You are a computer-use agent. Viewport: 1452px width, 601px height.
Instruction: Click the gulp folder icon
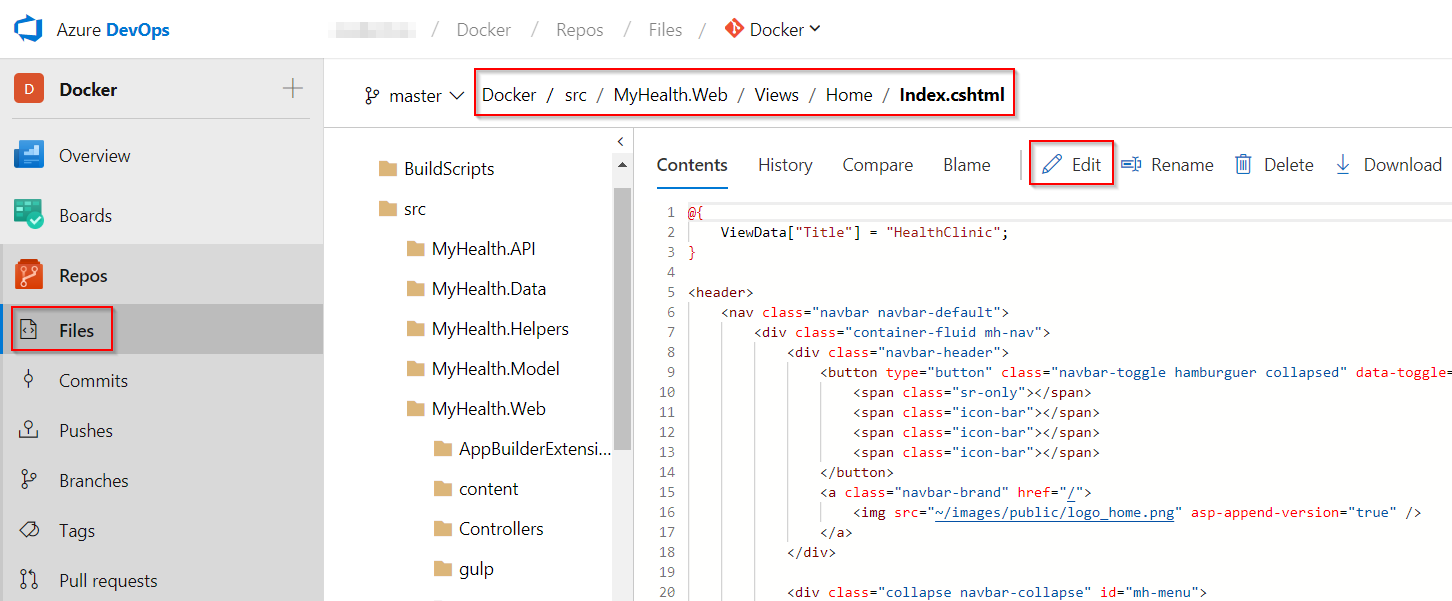coord(443,569)
